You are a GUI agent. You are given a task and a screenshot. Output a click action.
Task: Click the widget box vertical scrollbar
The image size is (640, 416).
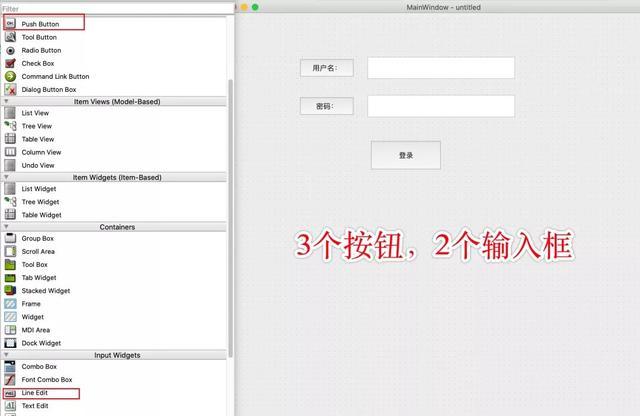(231, 200)
